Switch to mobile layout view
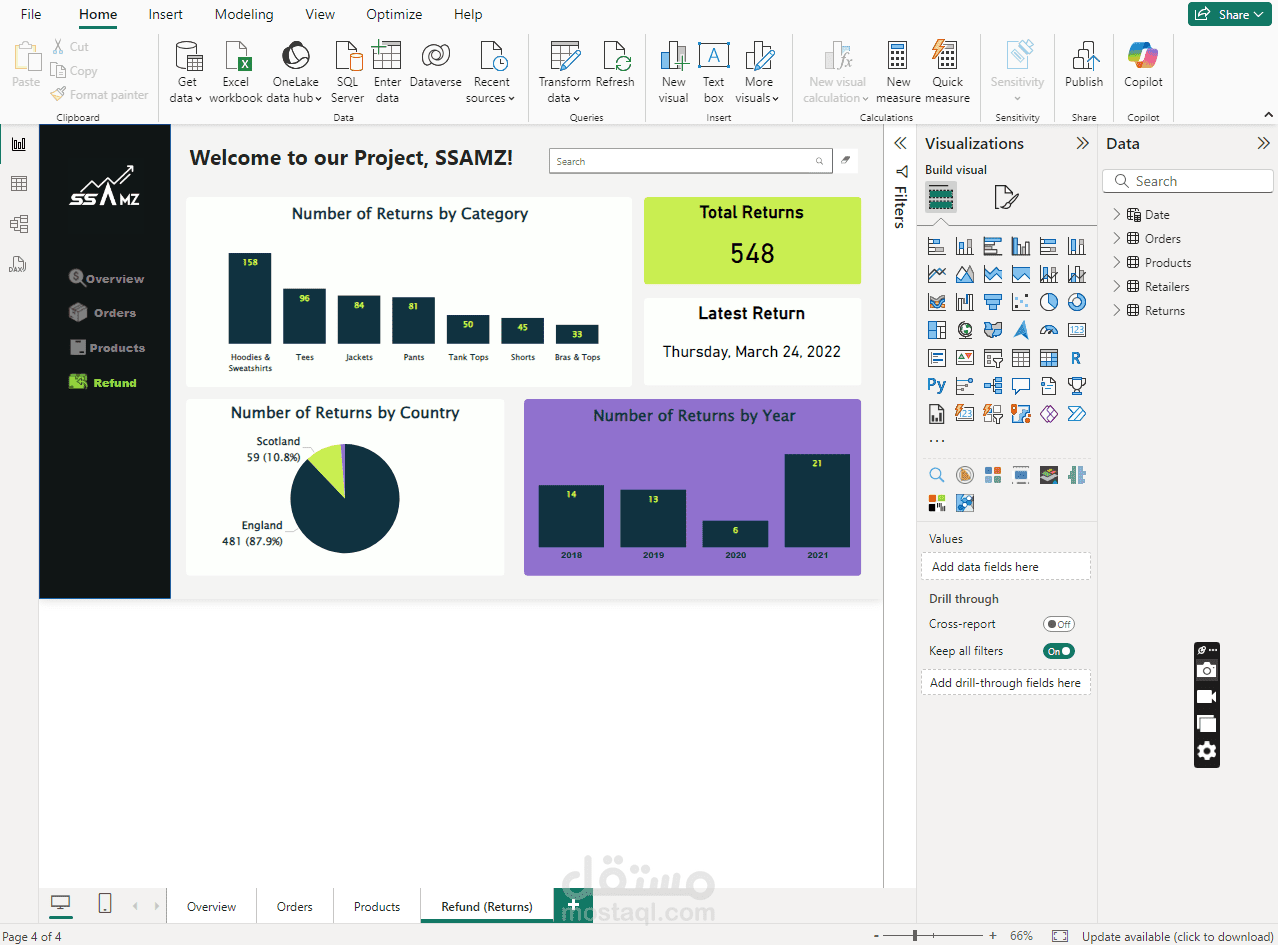1278x945 pixels. point(105,904)
